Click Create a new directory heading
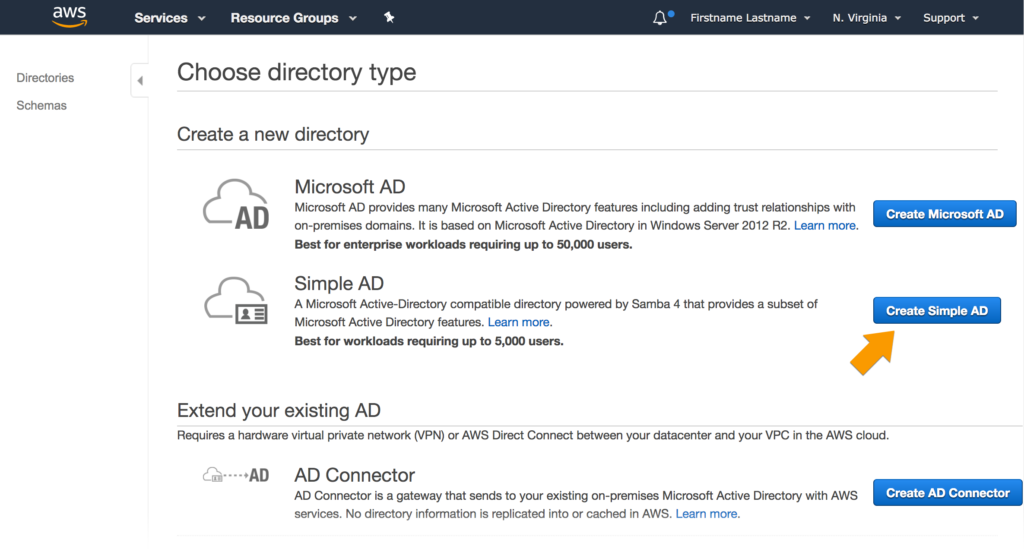Viewport: 1024px width, 549px height. pos(273,134)
